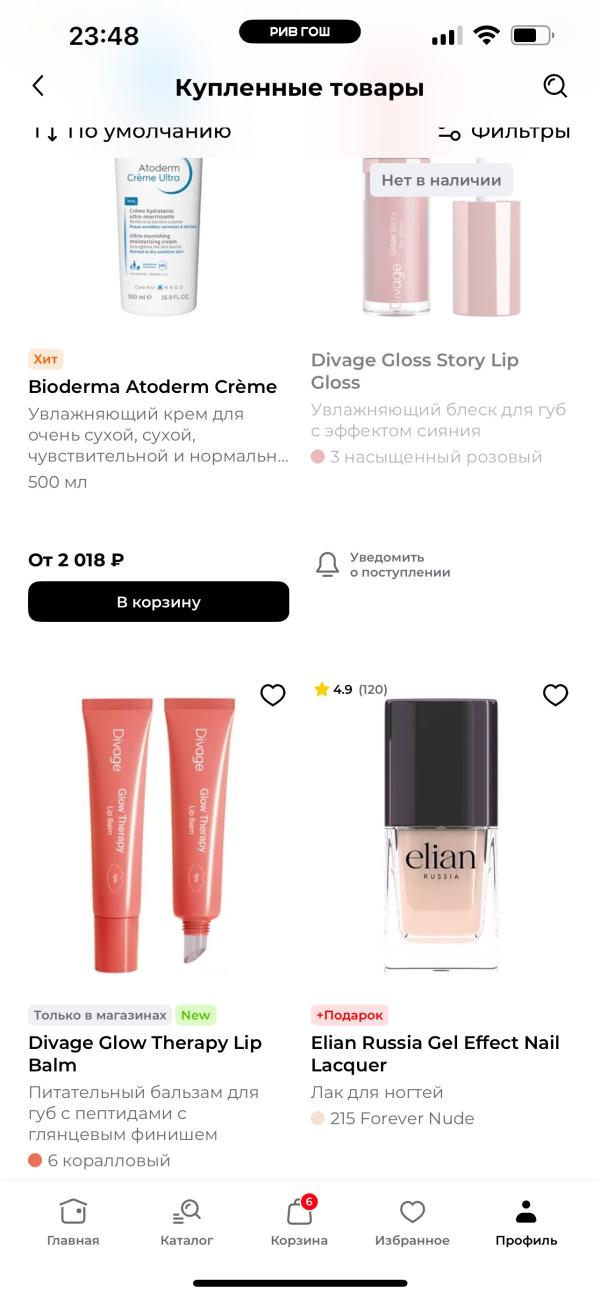
Task: Open search with the magnifier icon
Action: pos(555,86)
